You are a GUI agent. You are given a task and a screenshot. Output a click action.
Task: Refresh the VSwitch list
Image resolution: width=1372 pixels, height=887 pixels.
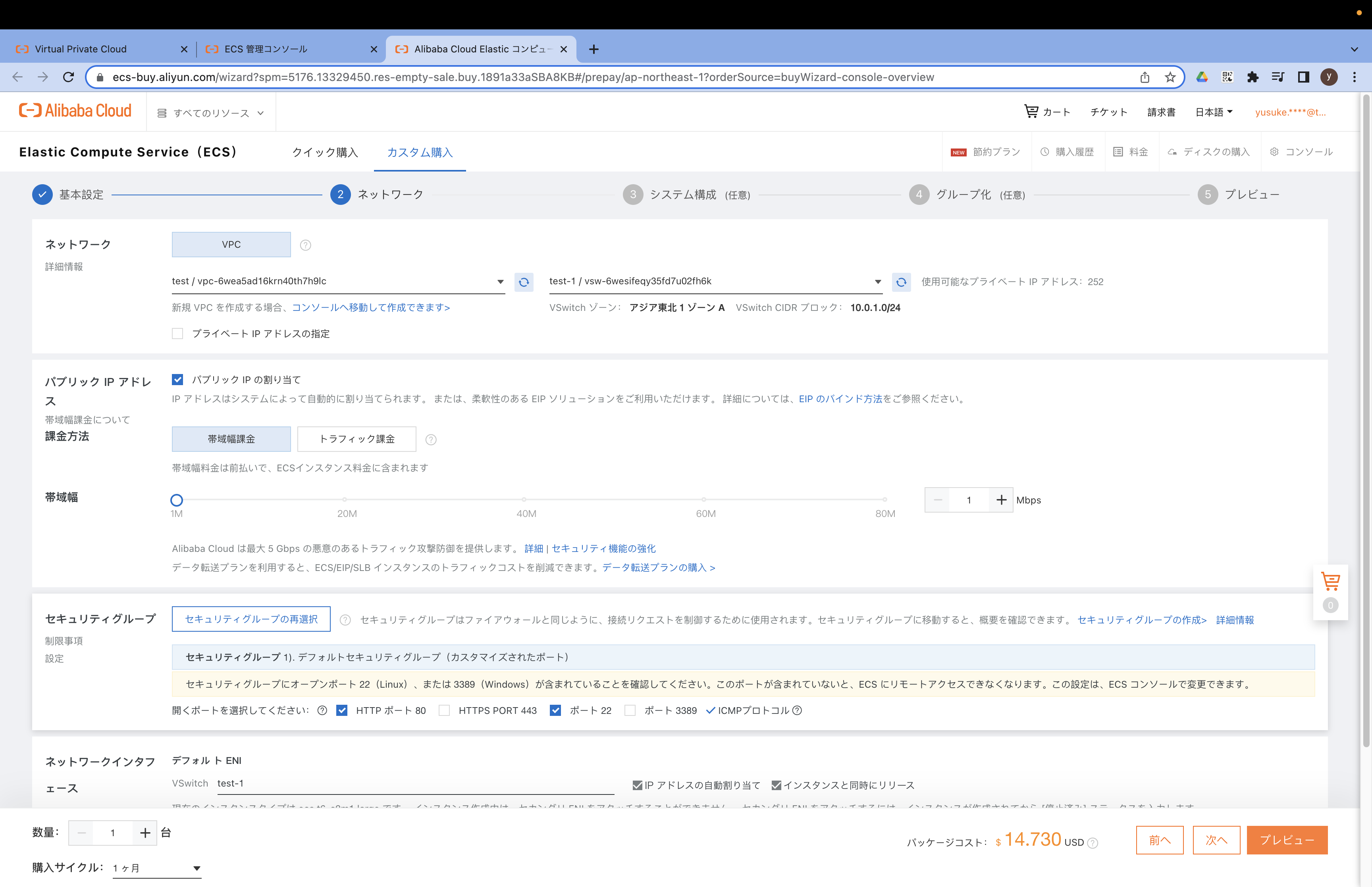coord(901,282)
